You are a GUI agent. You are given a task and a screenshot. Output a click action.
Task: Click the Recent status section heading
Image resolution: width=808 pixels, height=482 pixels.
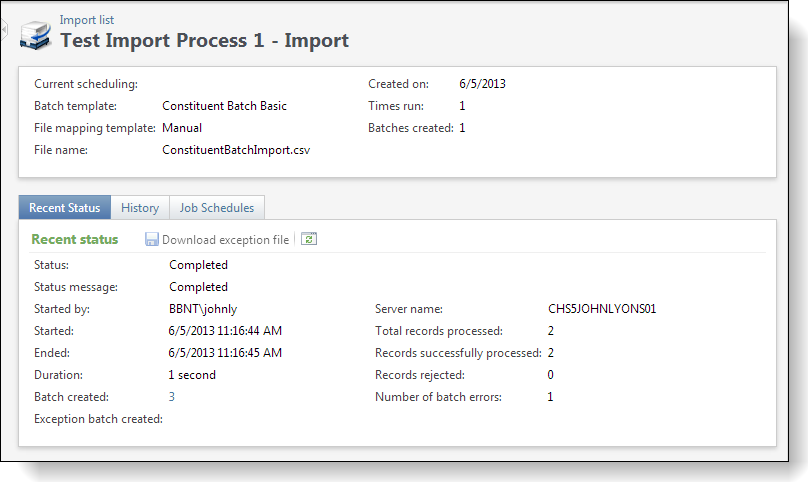click(75, 239)
